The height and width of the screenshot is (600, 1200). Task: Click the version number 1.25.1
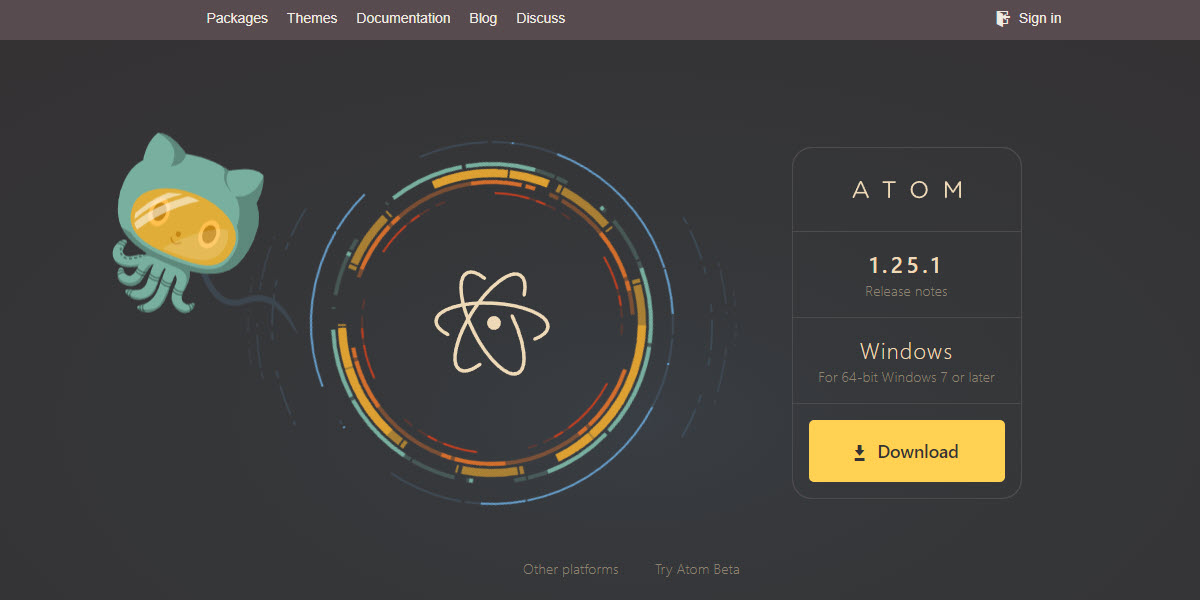(906, 264)
